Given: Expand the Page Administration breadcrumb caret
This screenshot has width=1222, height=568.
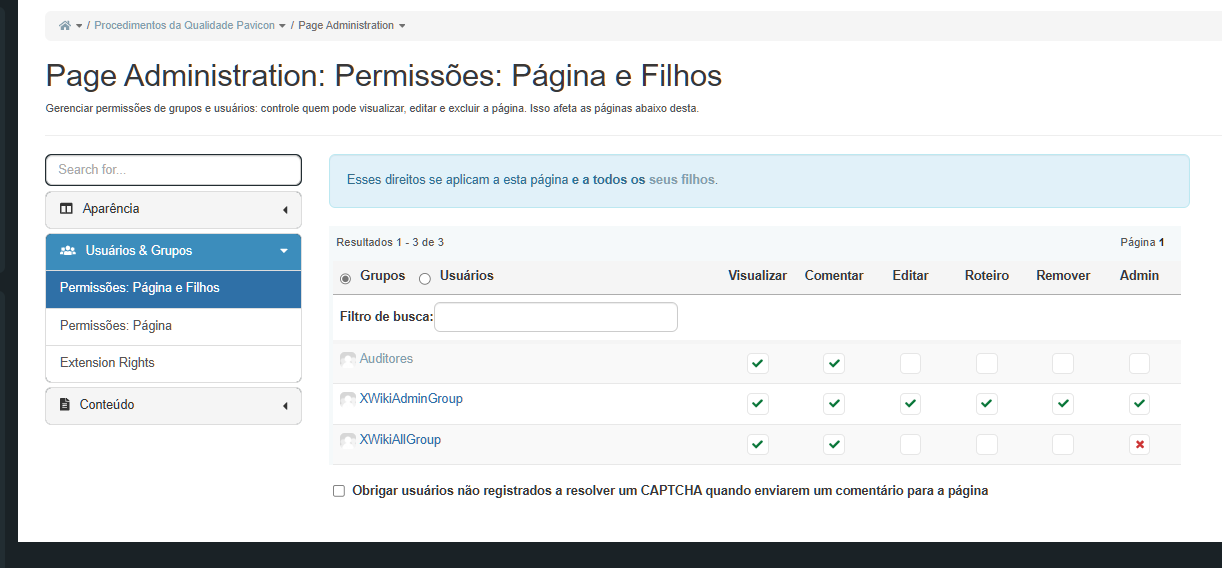Looking at the screenshot, I should (402, 26).
